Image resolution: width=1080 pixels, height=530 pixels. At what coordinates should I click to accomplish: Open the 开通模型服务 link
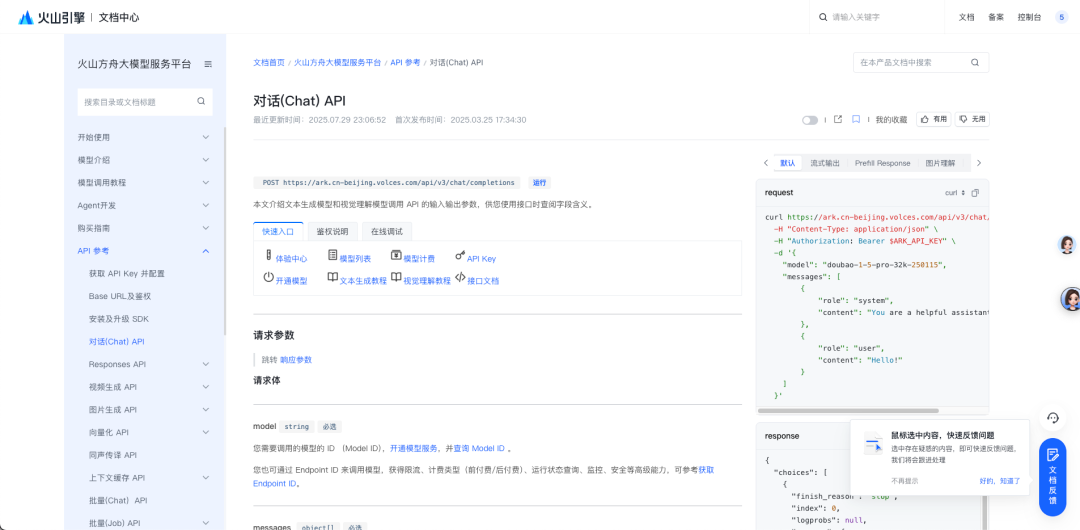(413, 448)
